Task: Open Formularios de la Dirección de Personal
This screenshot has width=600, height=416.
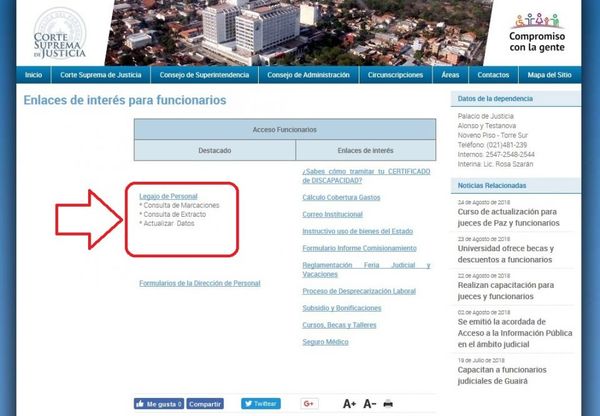Action: tap(199, 283)
